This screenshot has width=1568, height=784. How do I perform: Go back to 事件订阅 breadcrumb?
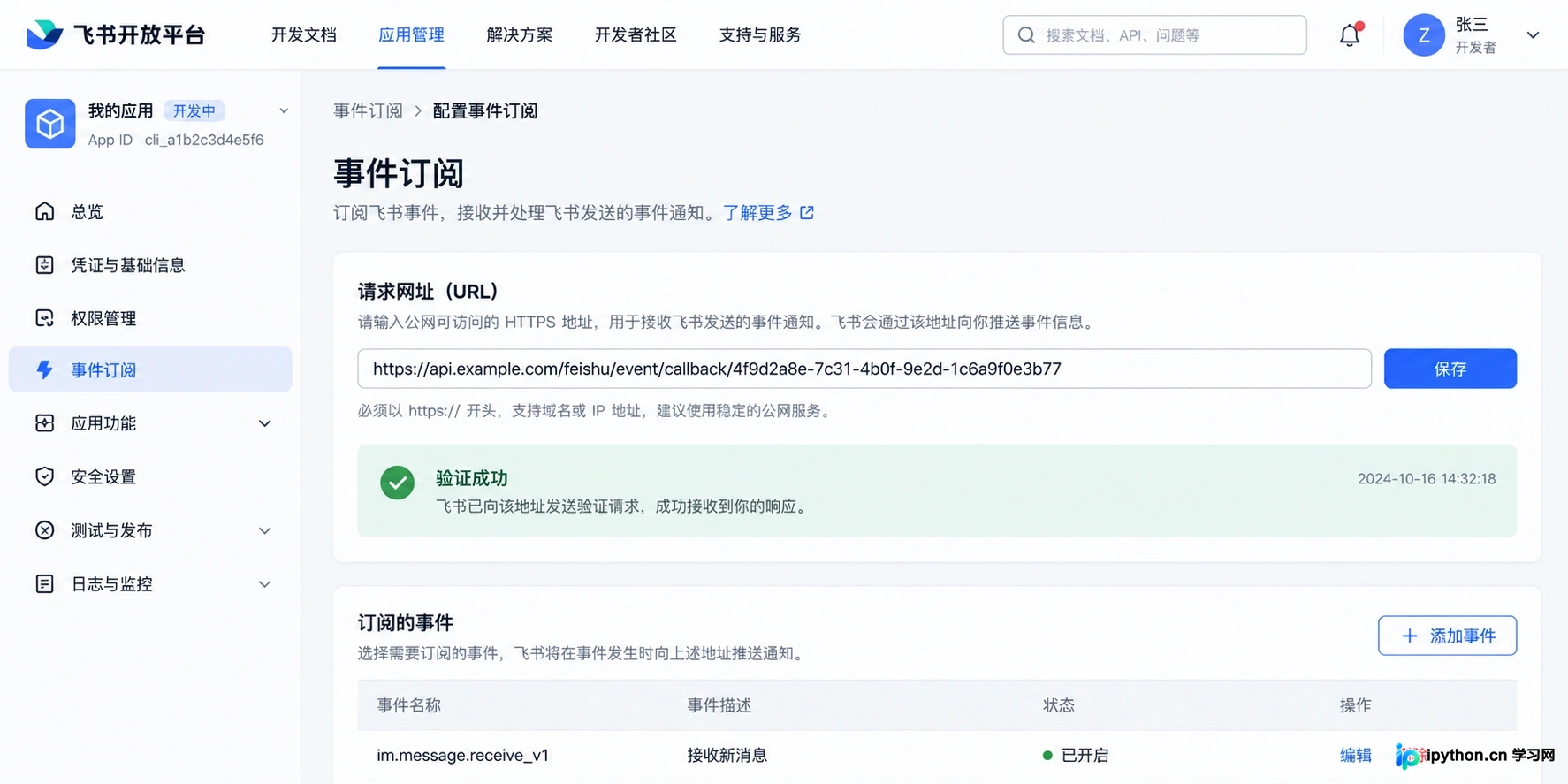368,110
